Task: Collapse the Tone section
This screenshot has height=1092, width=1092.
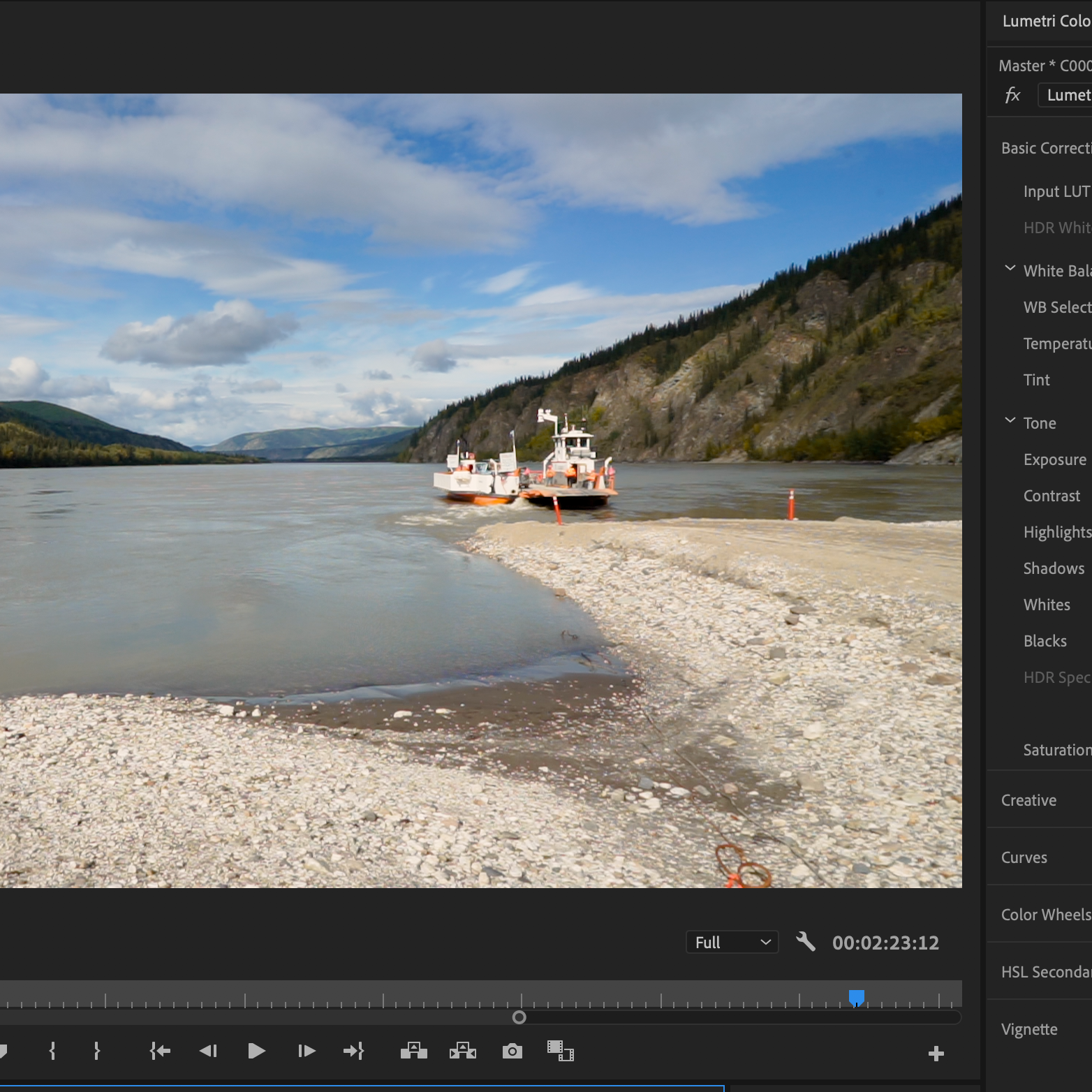Action: [1010, 421]
